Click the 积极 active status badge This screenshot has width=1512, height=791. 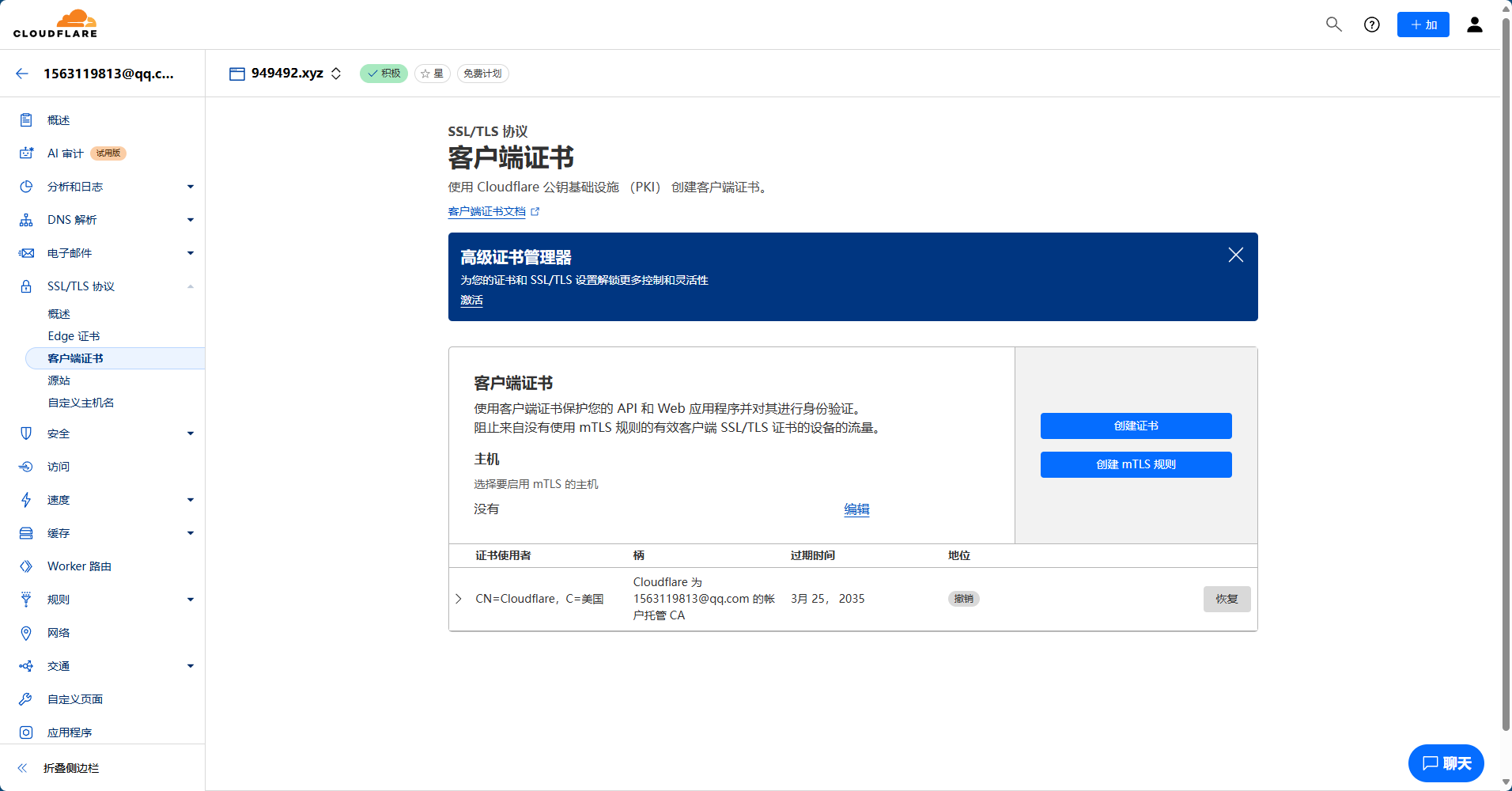click(x=384, y=74)
